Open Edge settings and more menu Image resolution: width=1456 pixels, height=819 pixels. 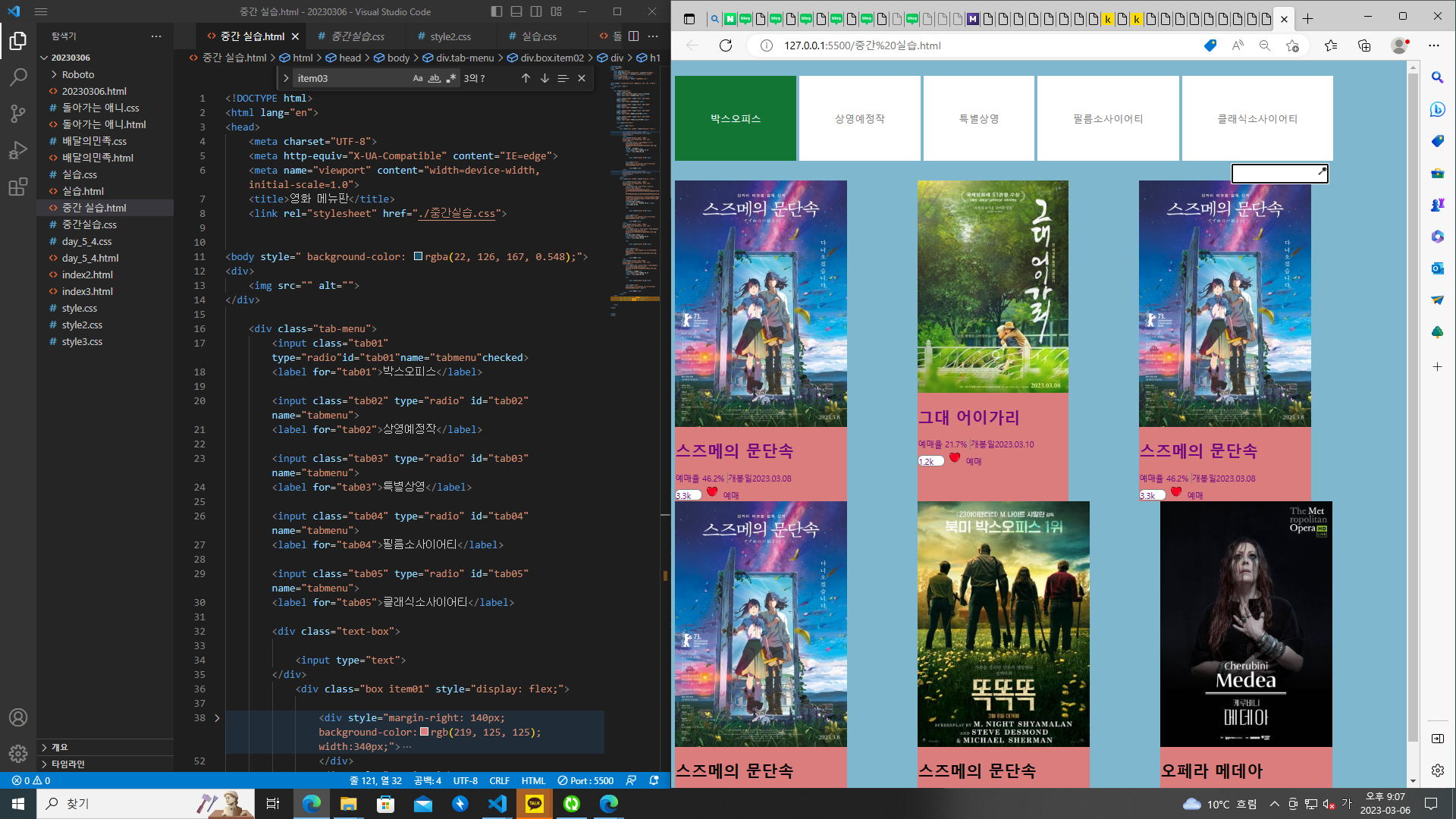coord(1434,45)
